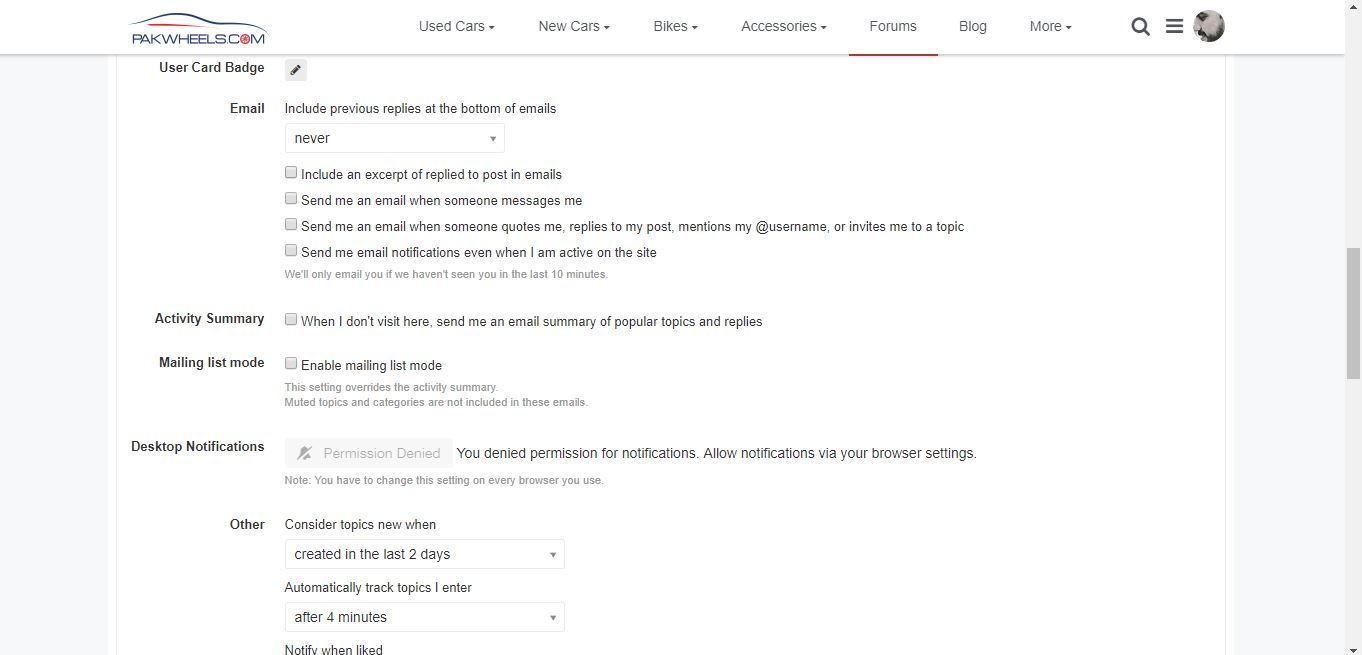Open the search magnifier icon

1140,27
